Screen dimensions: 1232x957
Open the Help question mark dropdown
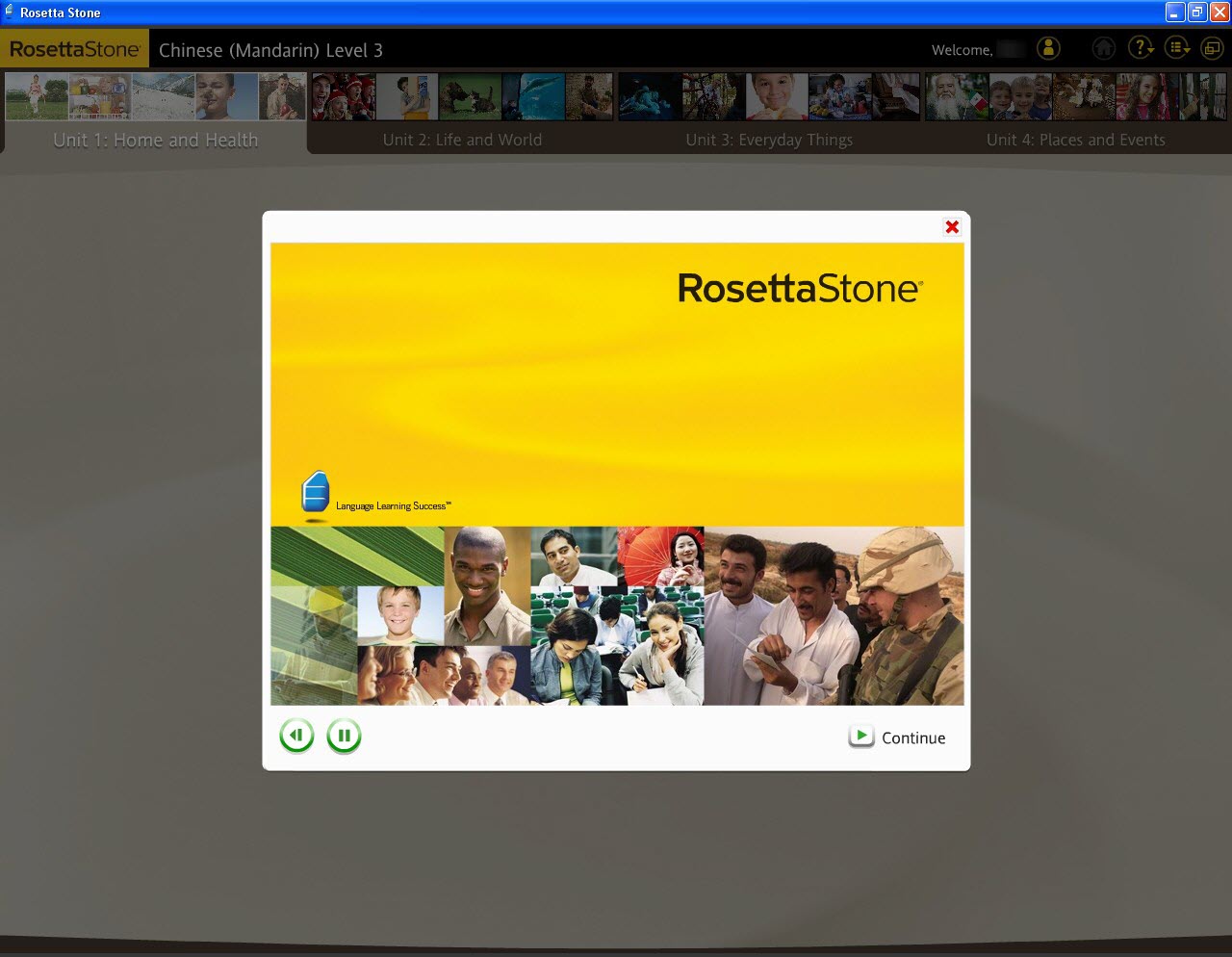coord(1141,48)
